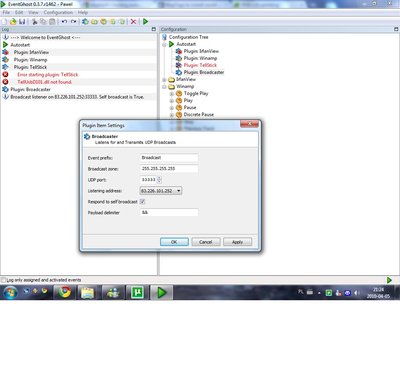Viewport: 400px width, 380px height.
Task: Click the volume speaker tray icon
Action: click(357, 293)
